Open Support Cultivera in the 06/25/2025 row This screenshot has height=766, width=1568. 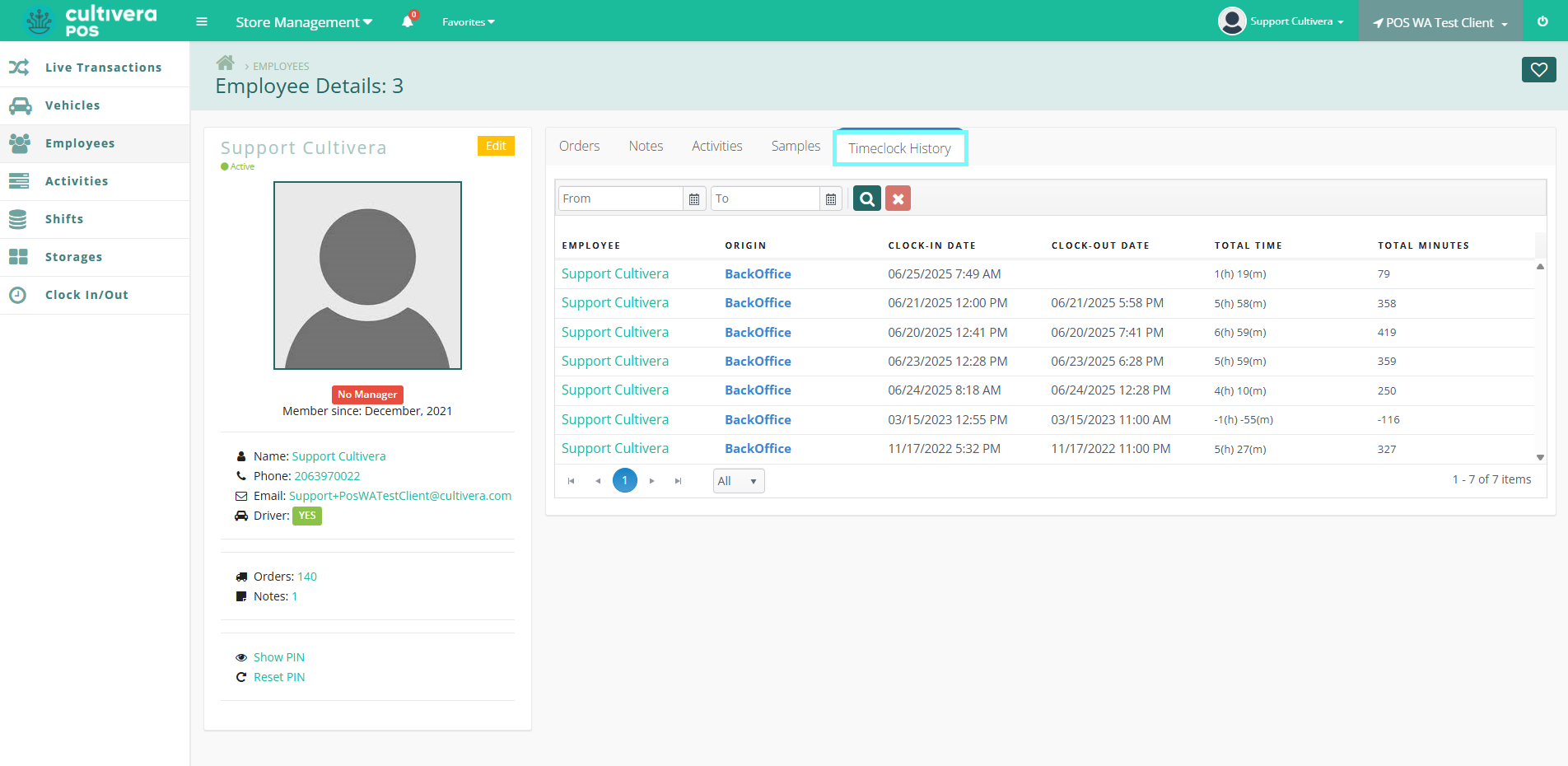[615, 273]
